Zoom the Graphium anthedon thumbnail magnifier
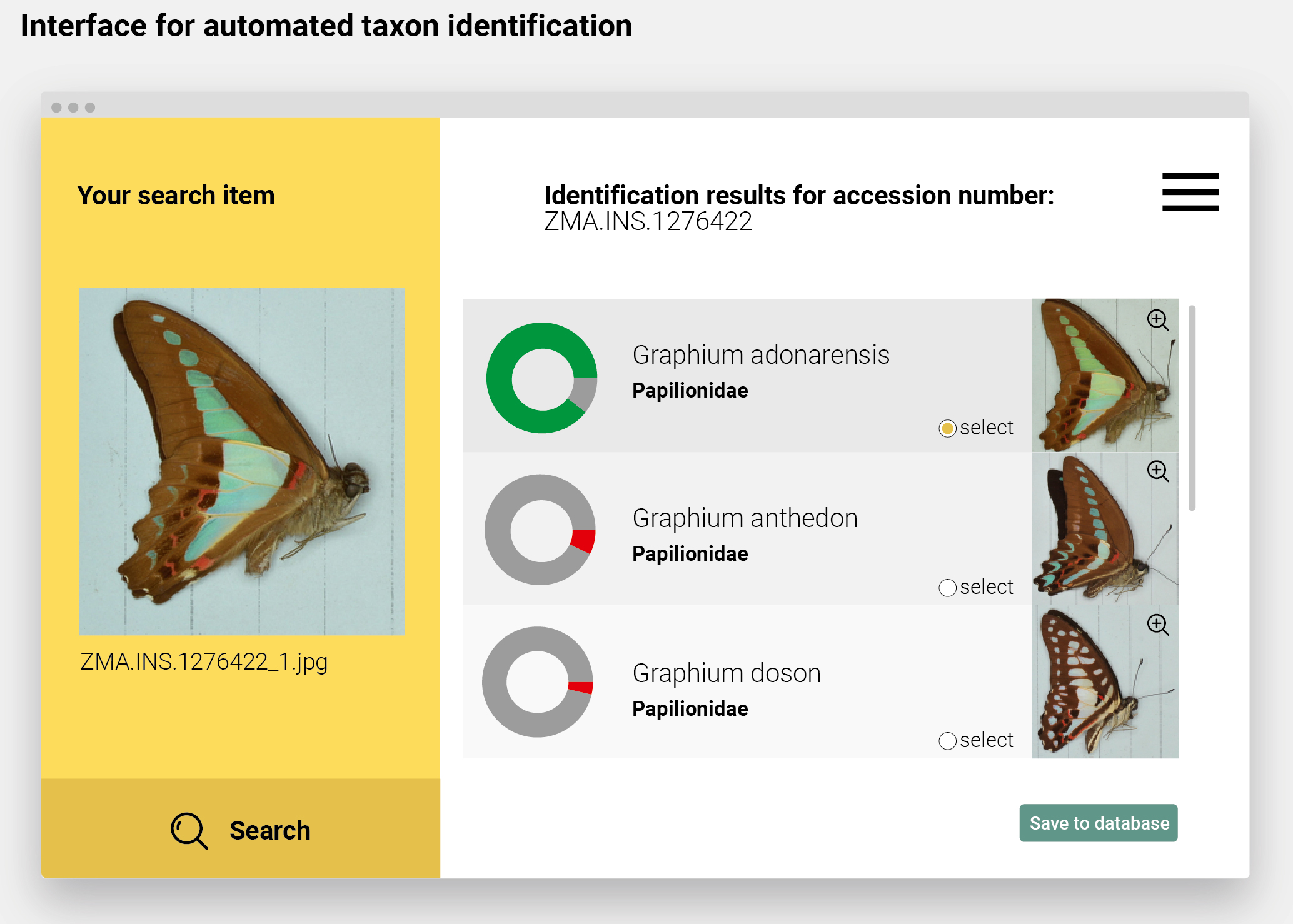Screen dimensions: 1293x924 [x=1158, y=471]
